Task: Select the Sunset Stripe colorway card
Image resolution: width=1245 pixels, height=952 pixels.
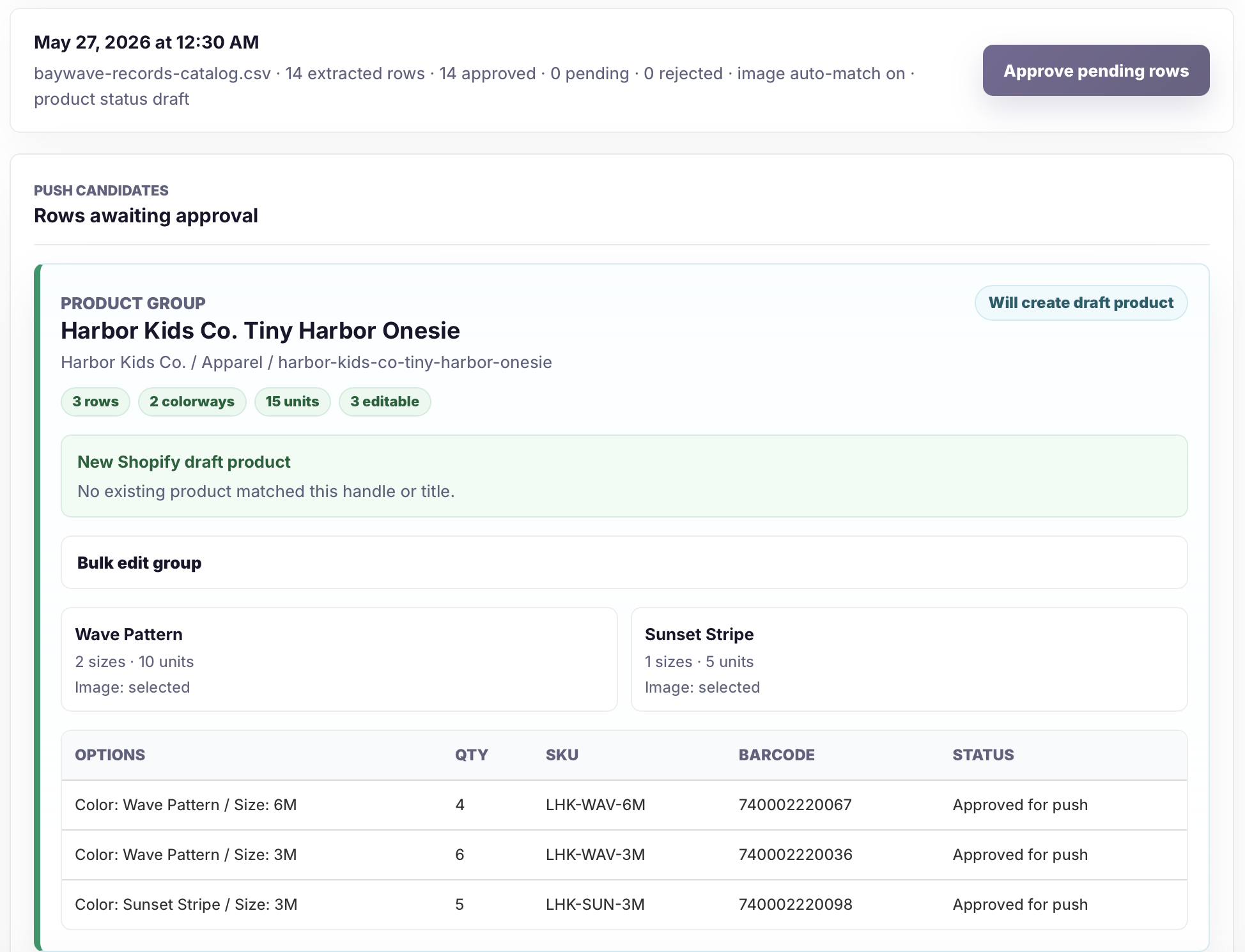Action: 909,659
